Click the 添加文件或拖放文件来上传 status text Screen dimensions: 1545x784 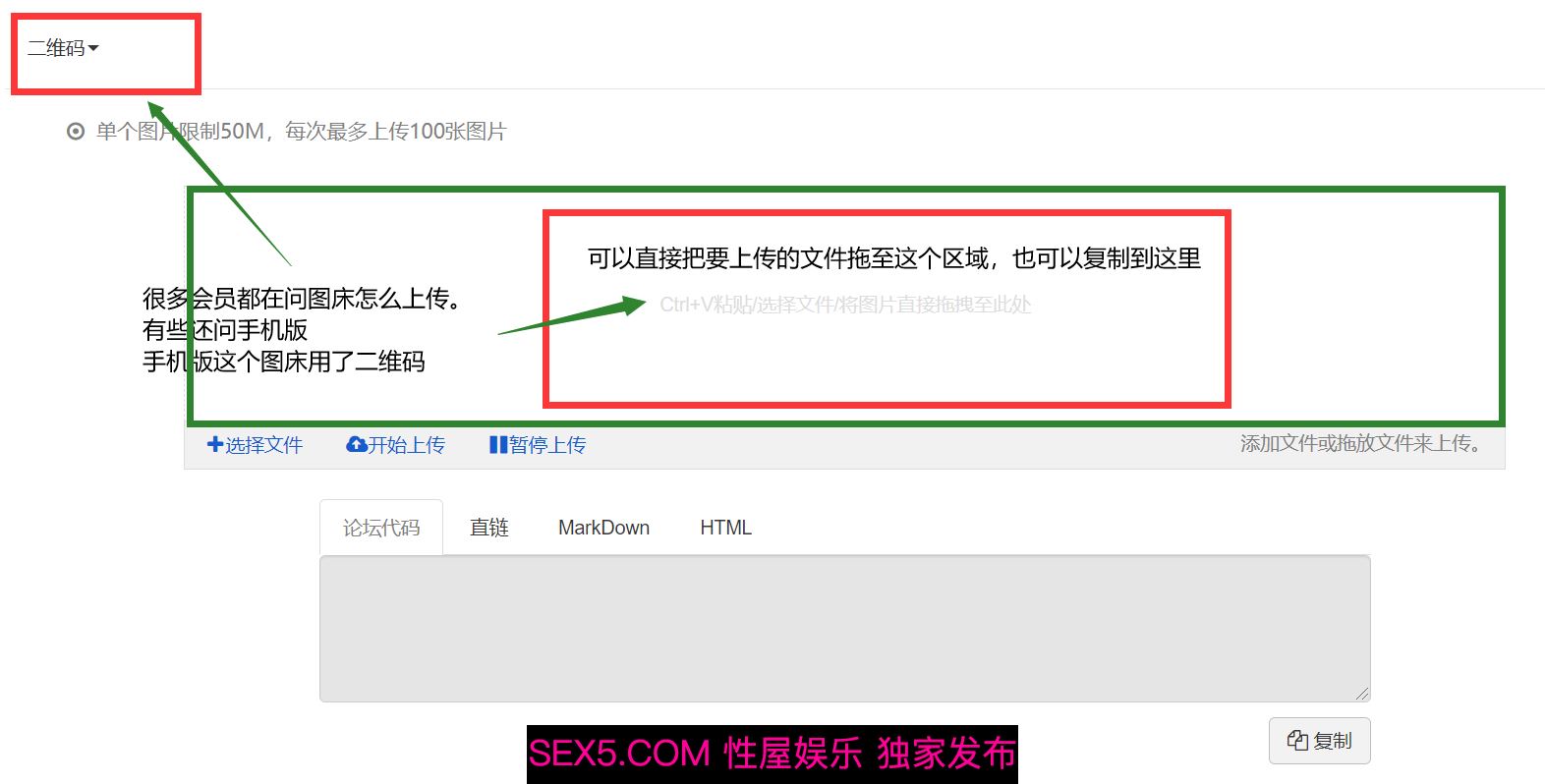click(x=1361, y=443)
